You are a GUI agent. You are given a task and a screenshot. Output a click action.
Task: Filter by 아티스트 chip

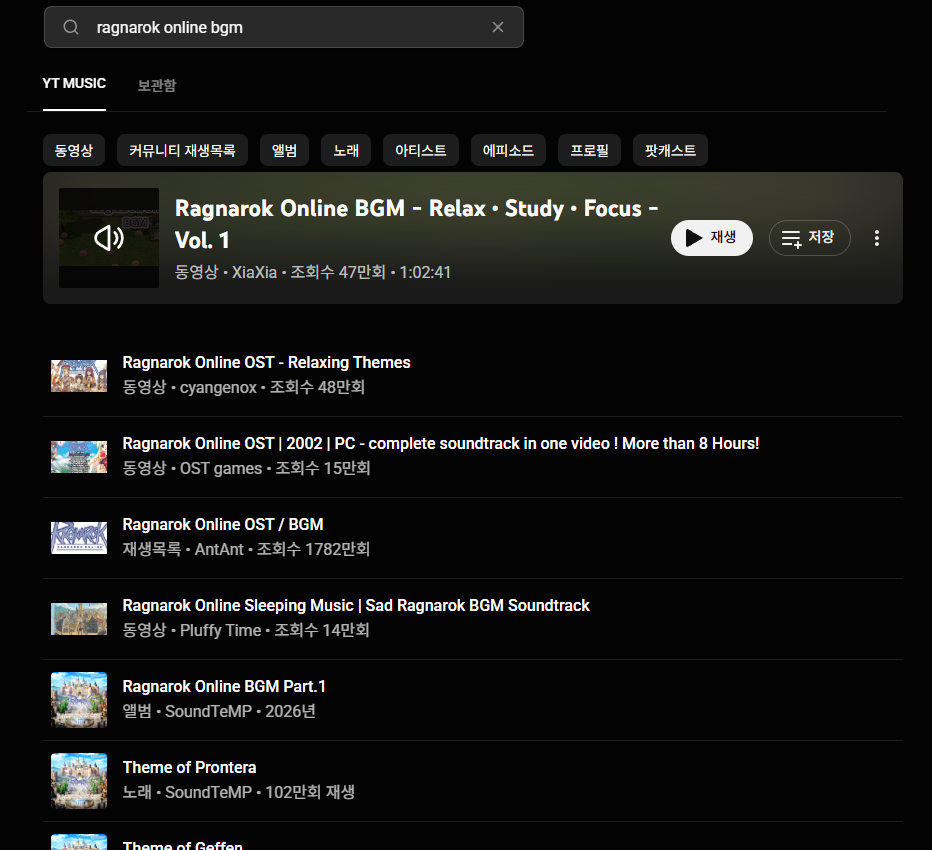coord(420,151)
